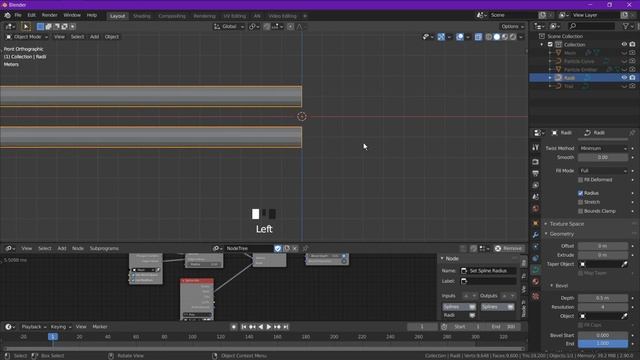640x360 pixels.
Task: Open the World properties tab
Action: click(x=536, y=209)
